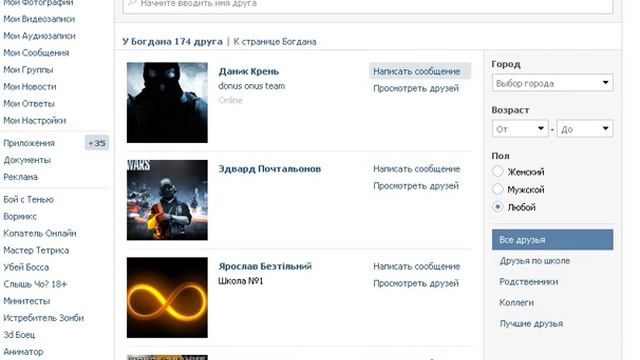
Task: Switch to Коллеги list
Action: coord(516,302)
